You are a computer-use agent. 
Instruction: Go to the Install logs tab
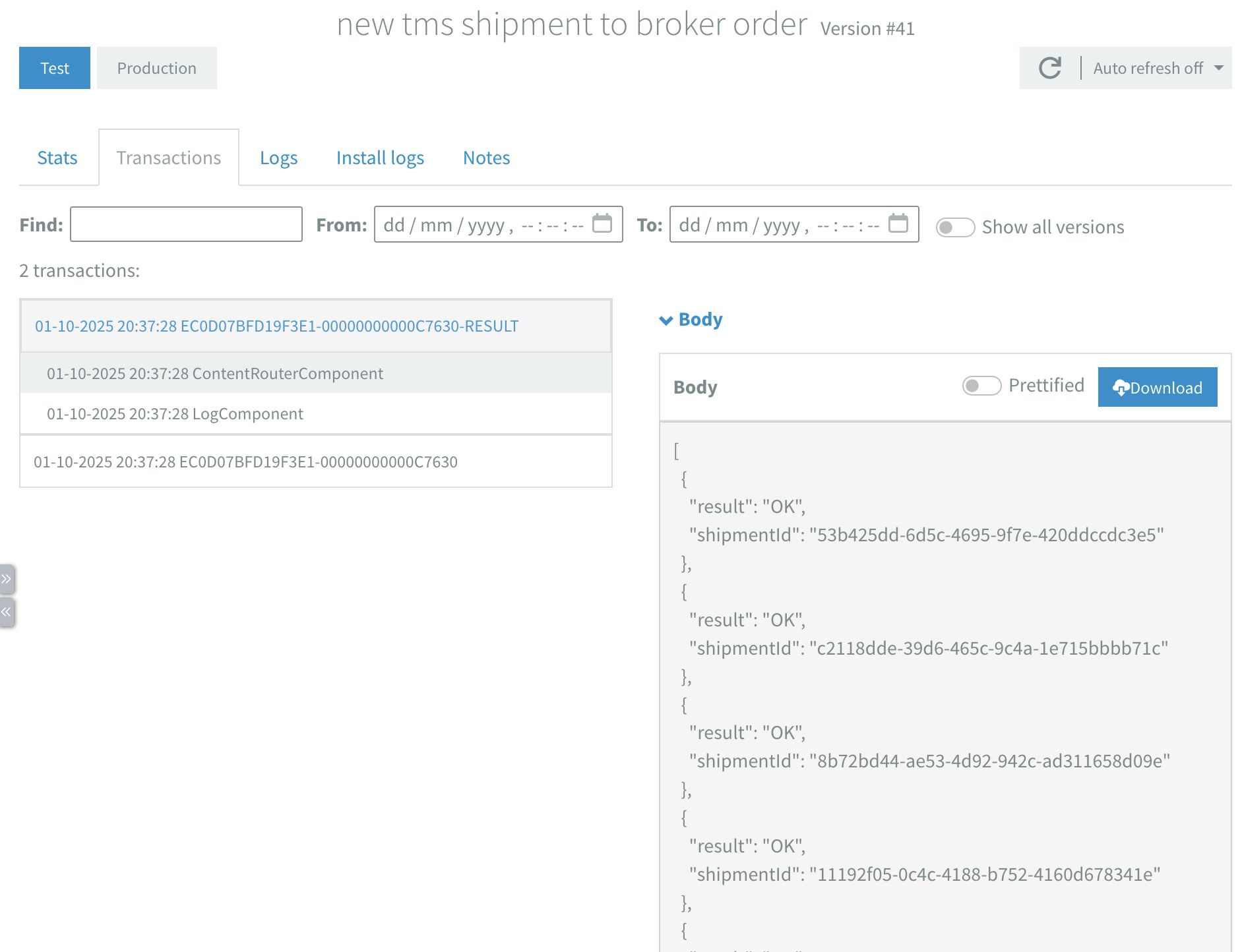(x=380, y=158)
